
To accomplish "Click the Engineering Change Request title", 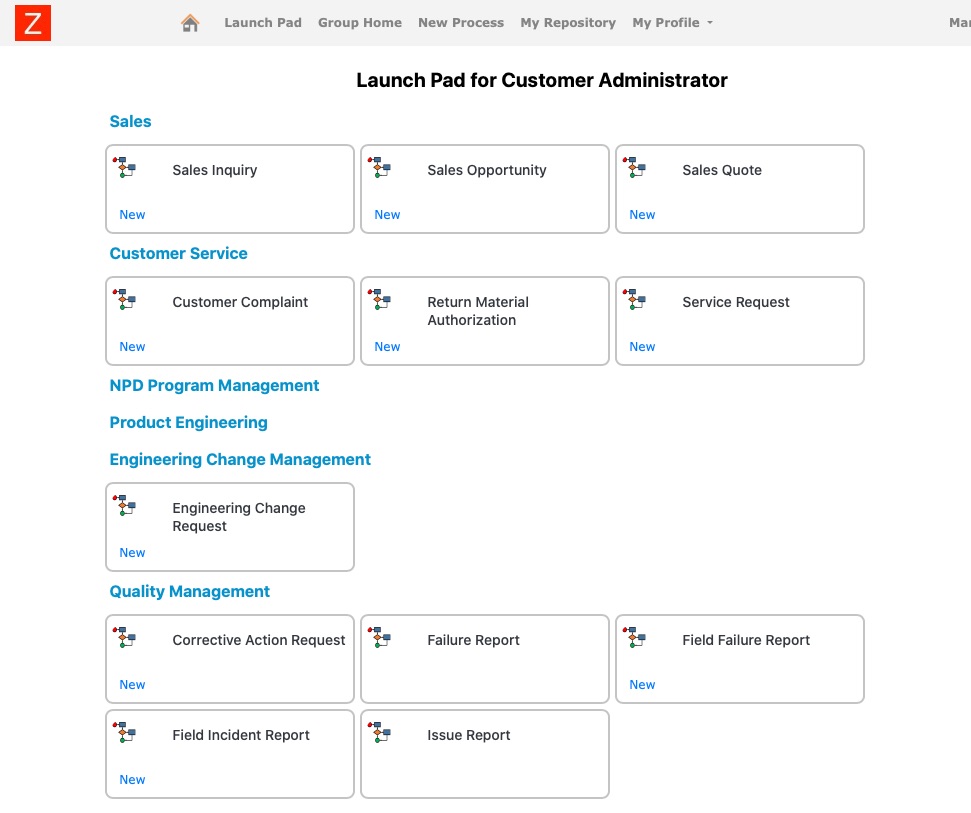I will (238, 517).
